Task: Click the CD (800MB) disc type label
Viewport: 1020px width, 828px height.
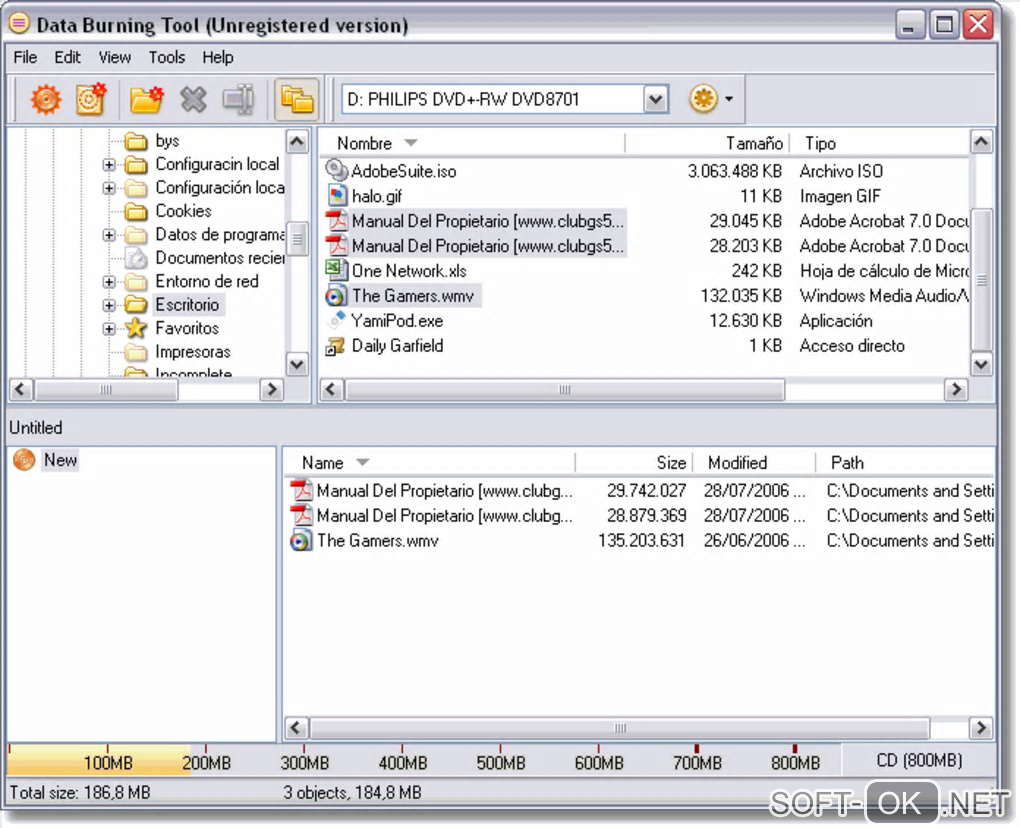Action: [x=919, y=760]
